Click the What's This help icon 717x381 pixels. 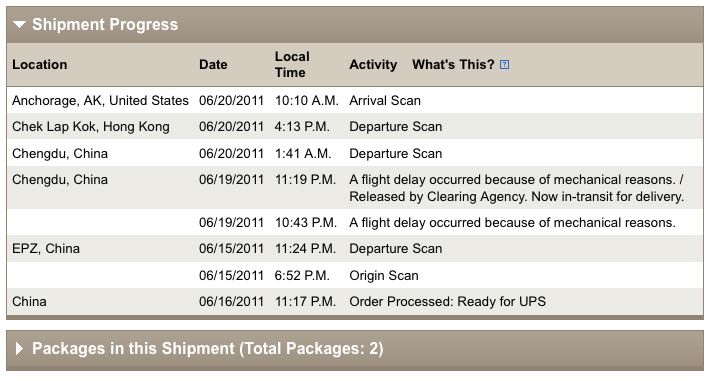pyautogui.click(x=504, y=64)
